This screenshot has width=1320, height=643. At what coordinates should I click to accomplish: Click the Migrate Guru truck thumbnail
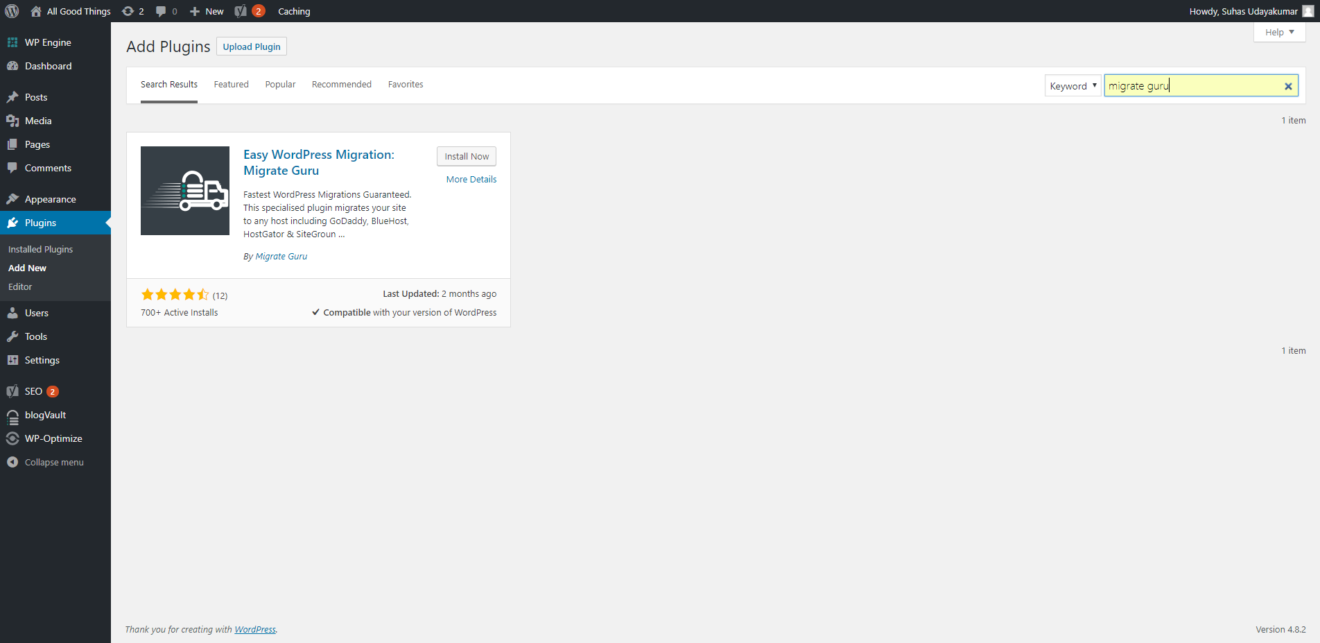click(185, 191)
